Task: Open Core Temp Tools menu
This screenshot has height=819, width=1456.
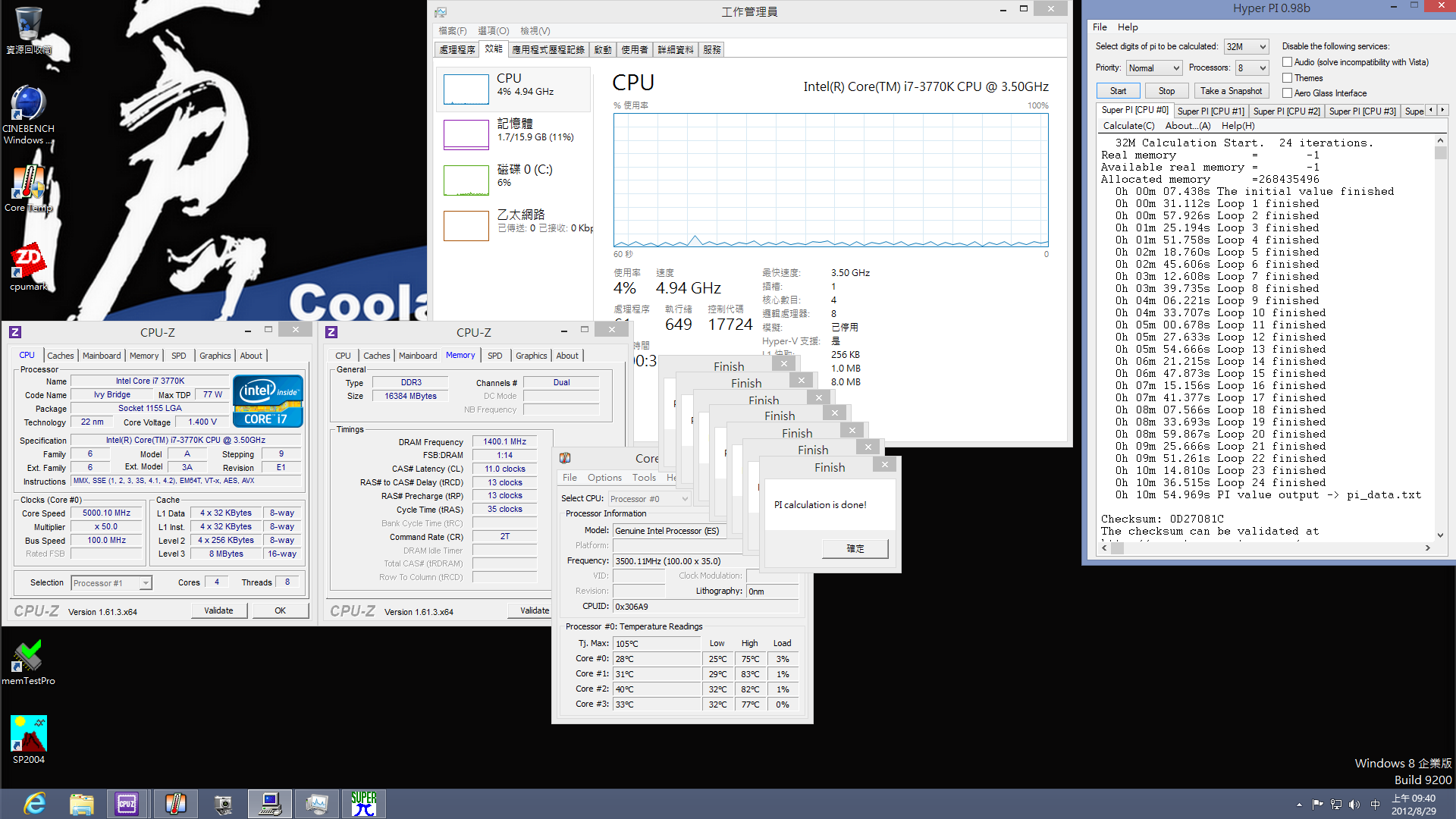Action: (644, 478)
